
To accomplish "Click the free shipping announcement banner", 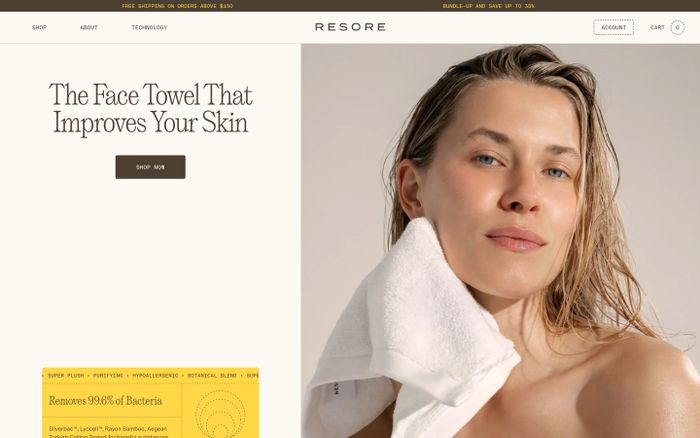I will [177, 6].
